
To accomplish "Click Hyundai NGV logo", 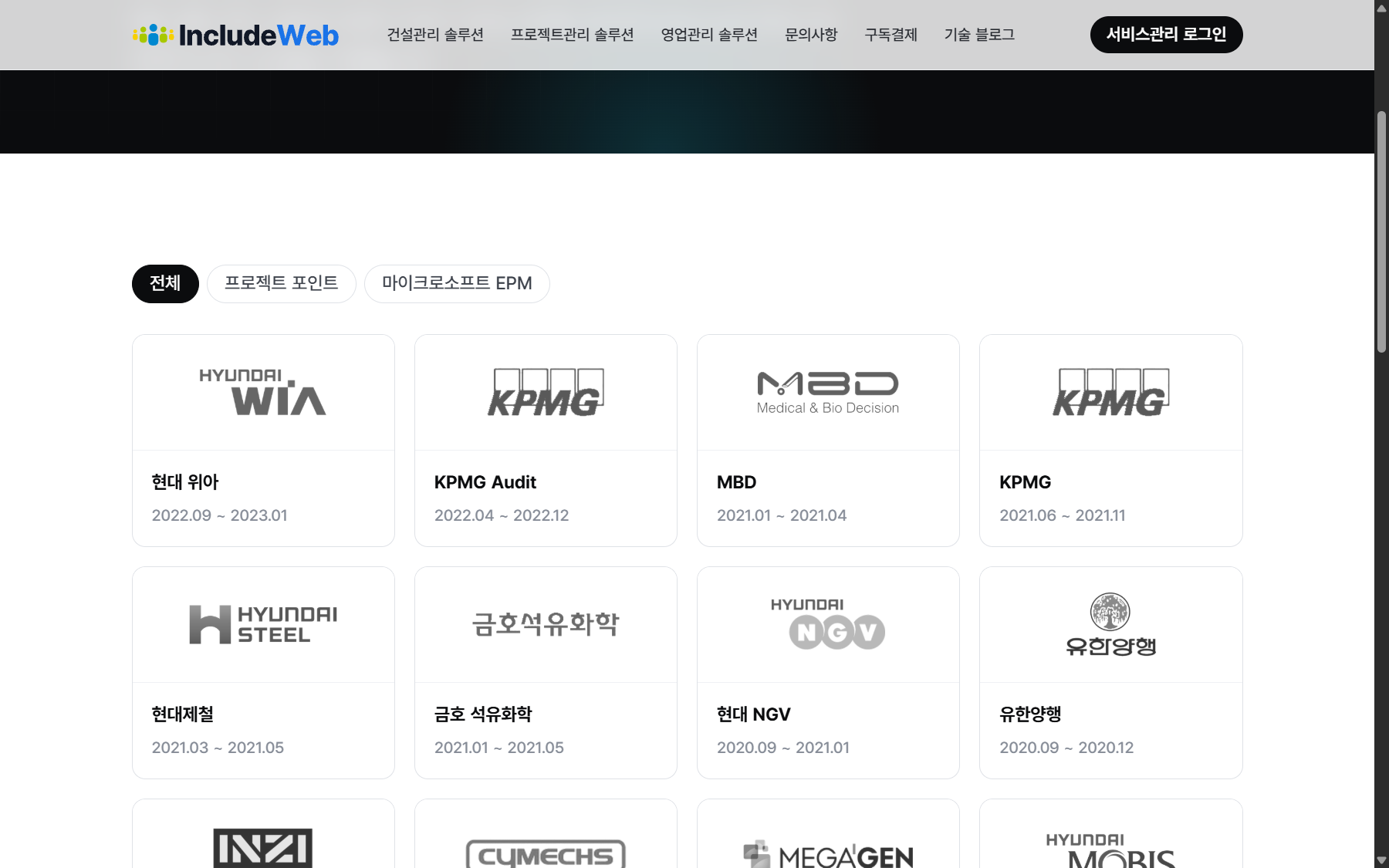I will coord(828,623).
